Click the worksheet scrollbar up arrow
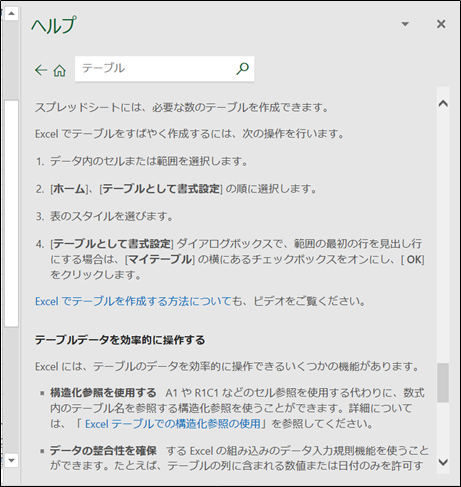Screen dimensions: 461x487 tap(12, 14)
